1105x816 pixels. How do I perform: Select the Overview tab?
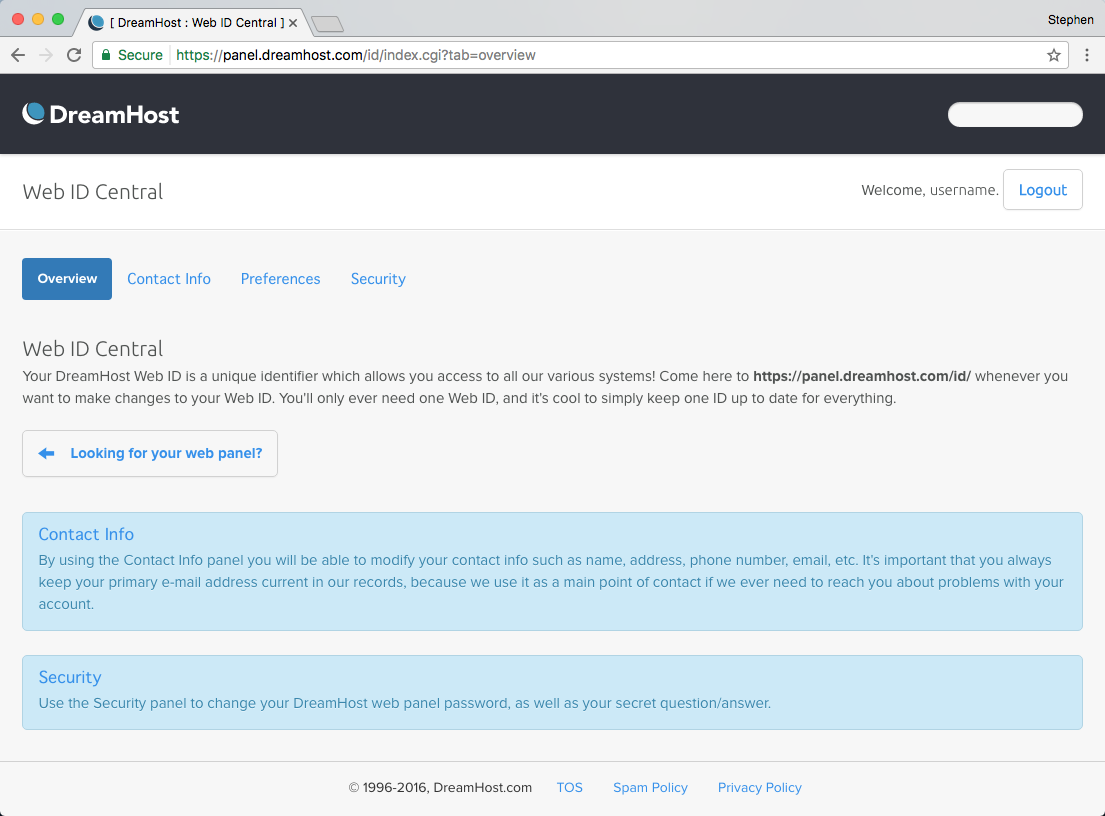67,279
